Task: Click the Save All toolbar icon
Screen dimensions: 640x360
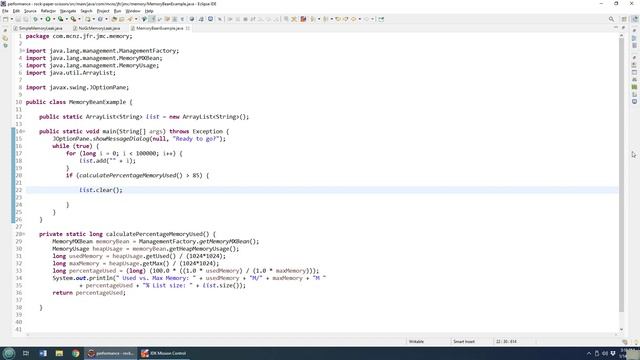Action: (x=25, y=19)
